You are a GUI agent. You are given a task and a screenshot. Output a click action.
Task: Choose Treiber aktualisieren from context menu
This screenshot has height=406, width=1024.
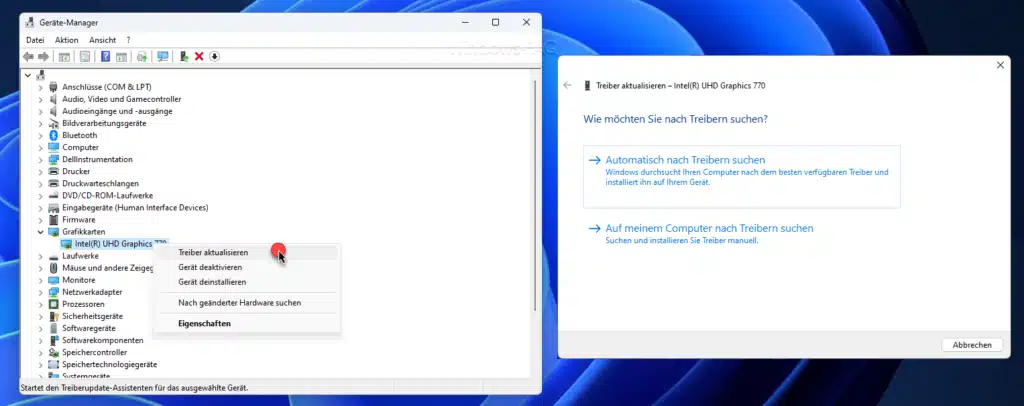click(246, 253)
